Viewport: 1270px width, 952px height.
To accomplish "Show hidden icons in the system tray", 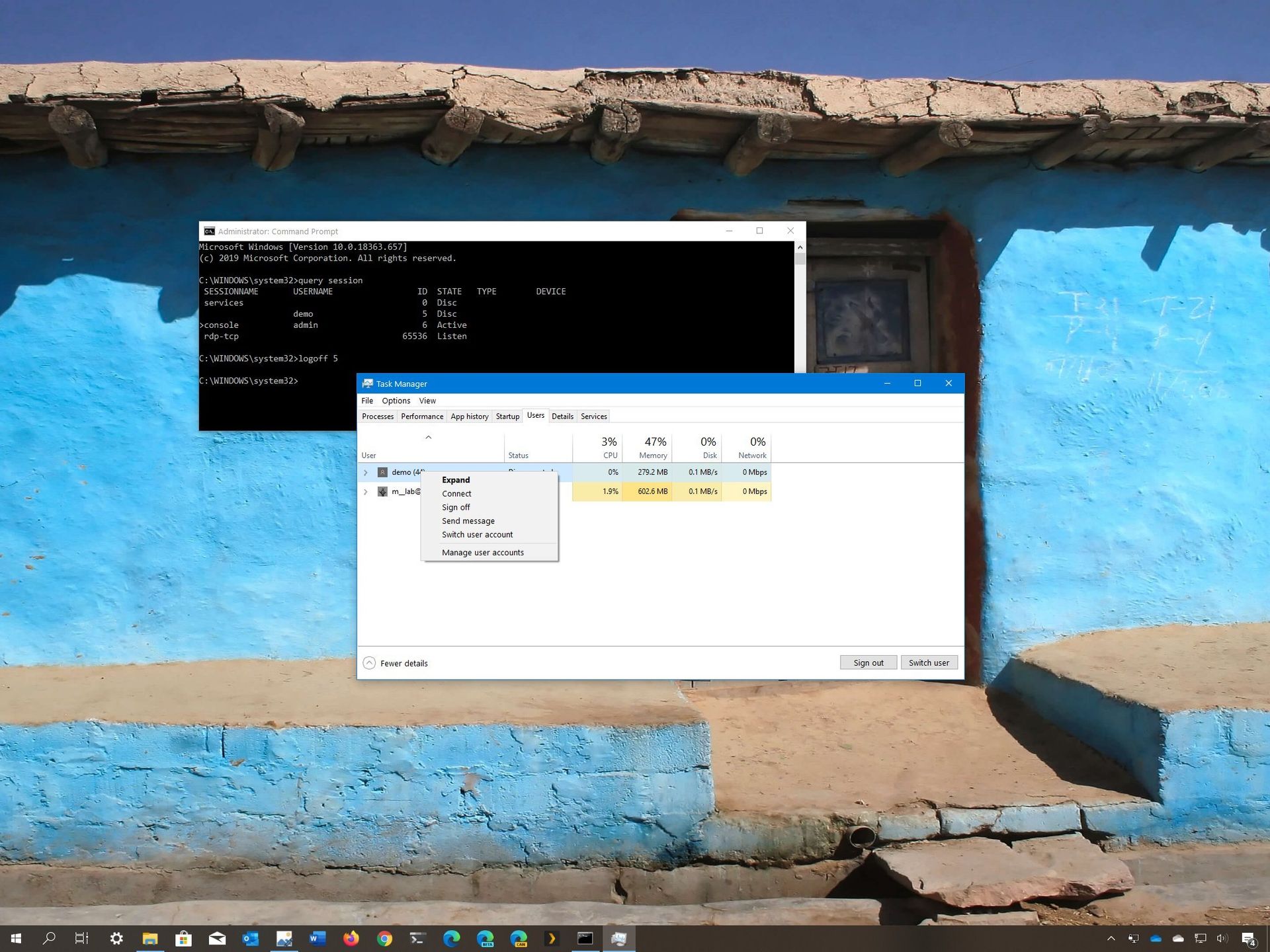I will point(1111,938).
